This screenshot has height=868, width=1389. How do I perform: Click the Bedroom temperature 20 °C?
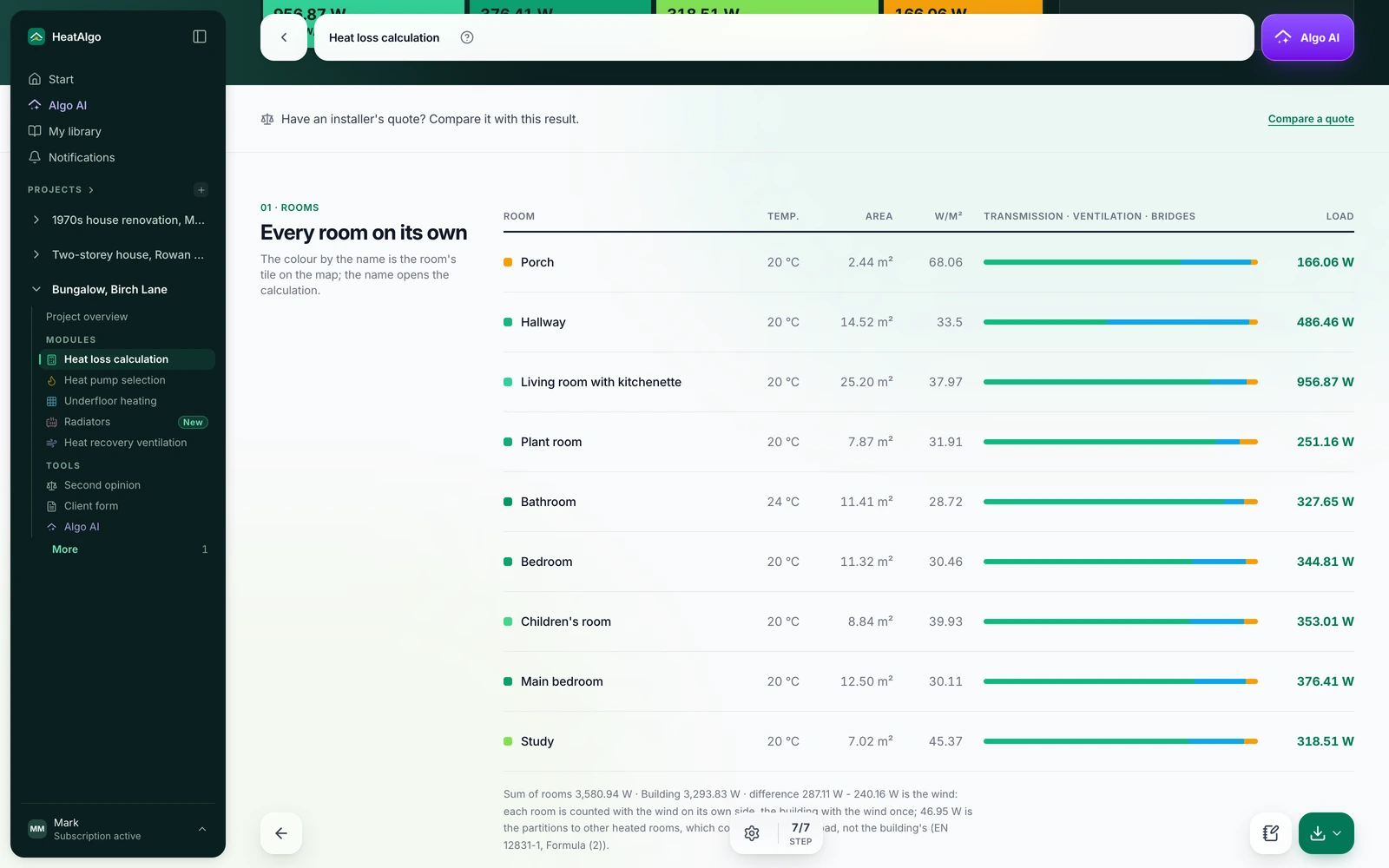(x=783, y=562)
